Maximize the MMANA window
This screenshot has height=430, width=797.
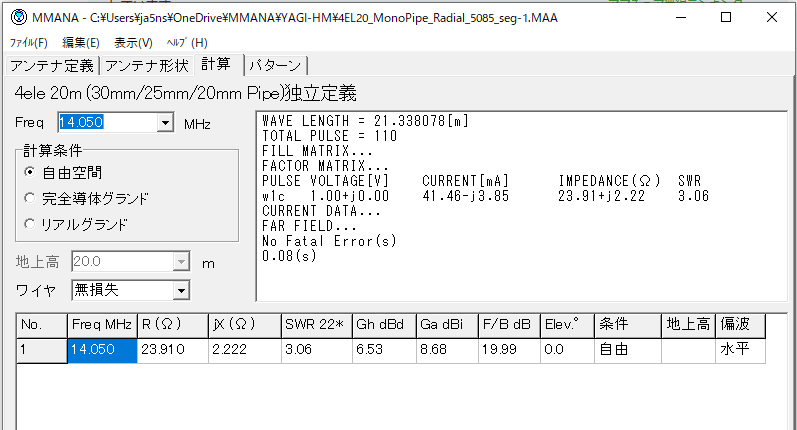(x=726, y=17)
